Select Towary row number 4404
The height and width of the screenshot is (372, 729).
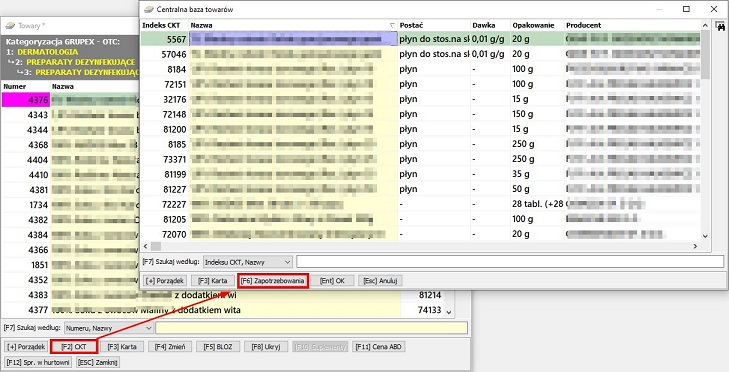tap(71, 160)
